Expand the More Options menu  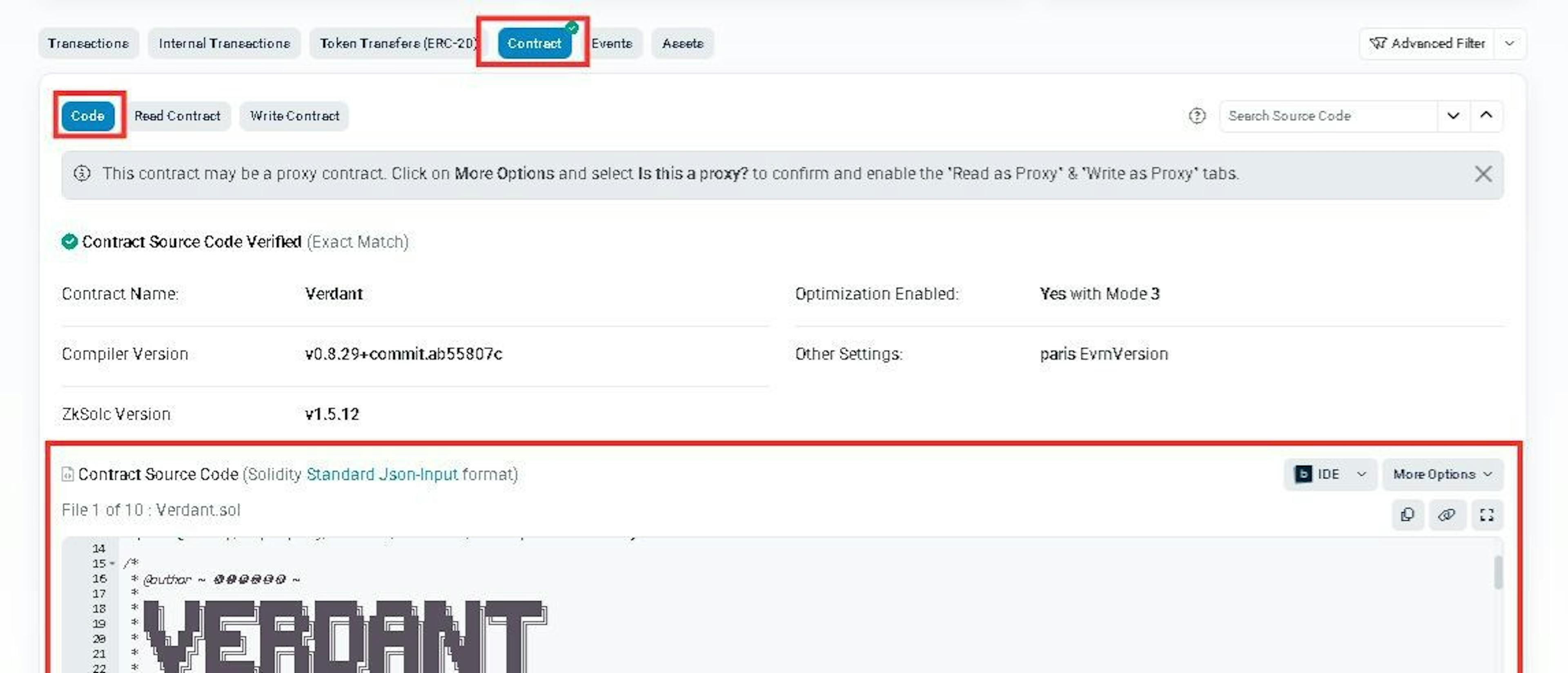pyautogui.click(x=1441, y=474)
